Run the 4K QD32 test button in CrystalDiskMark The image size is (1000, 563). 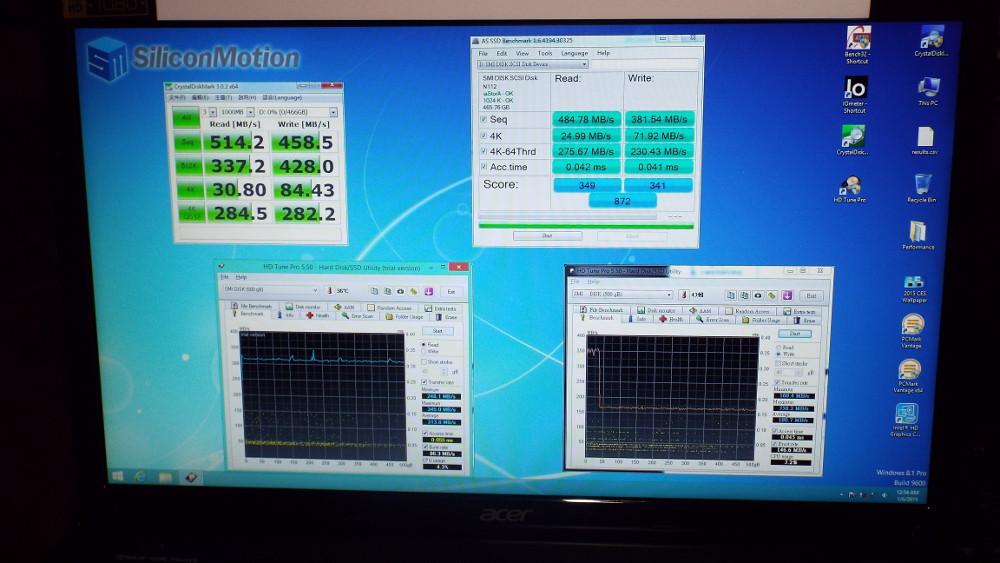(x=190, y=213)
